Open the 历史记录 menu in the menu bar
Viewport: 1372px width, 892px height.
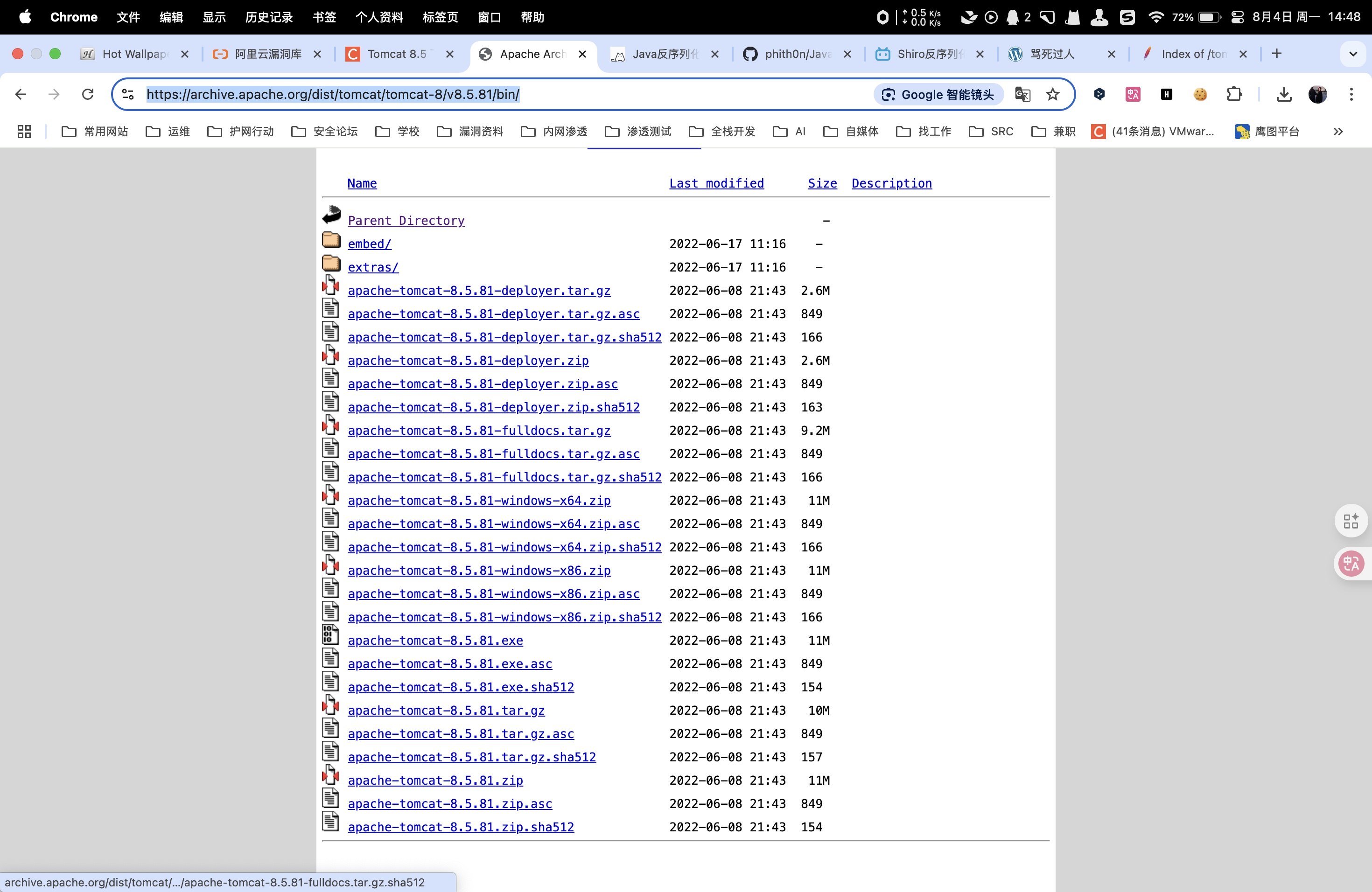tap(269, 17)
